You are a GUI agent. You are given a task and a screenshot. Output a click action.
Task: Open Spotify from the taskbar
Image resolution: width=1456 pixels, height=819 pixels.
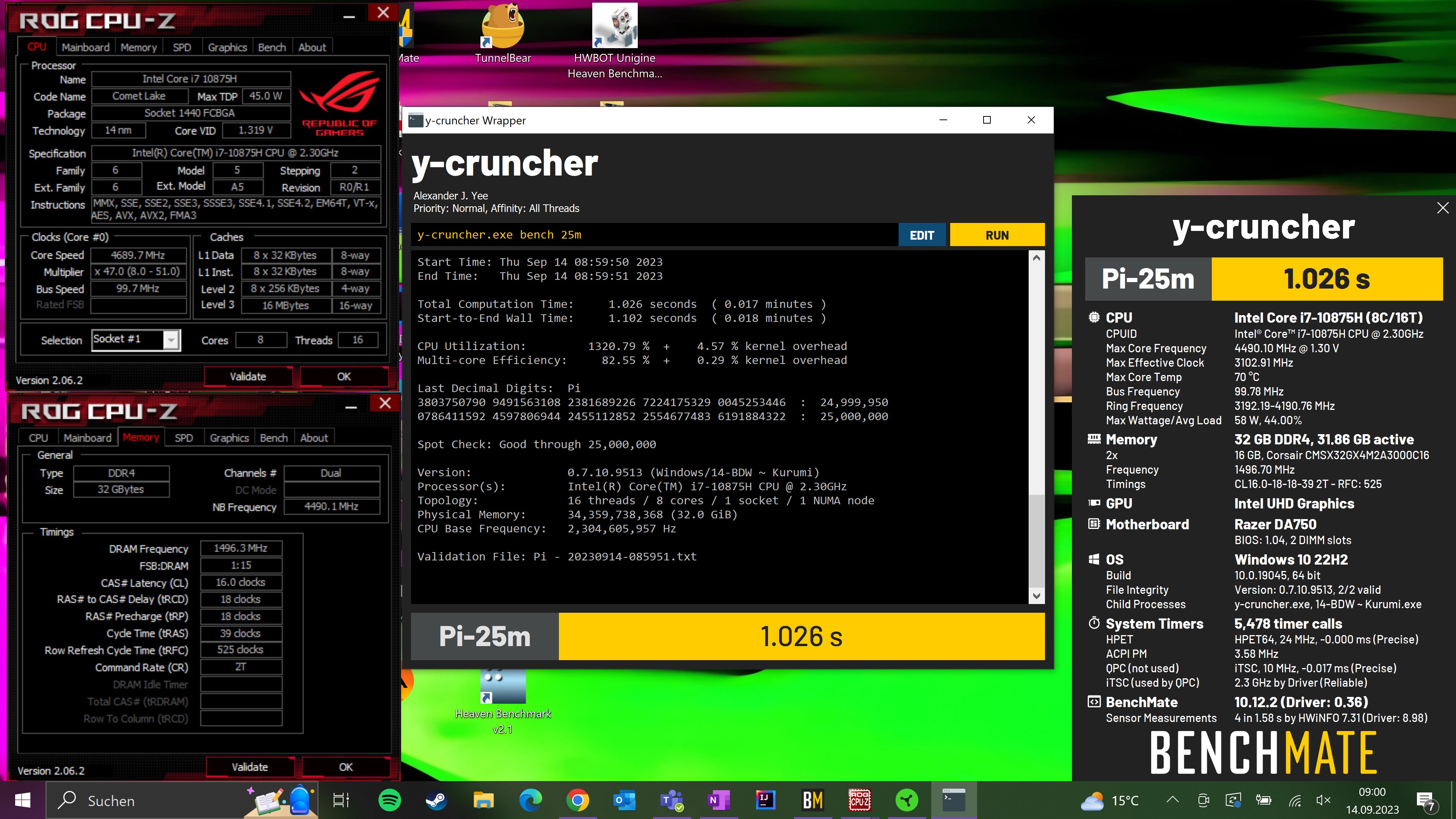[x=389, y=800]
